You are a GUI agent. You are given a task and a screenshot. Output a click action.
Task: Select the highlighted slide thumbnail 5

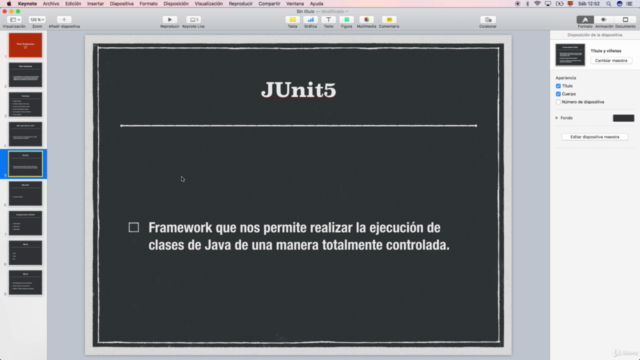25,164
